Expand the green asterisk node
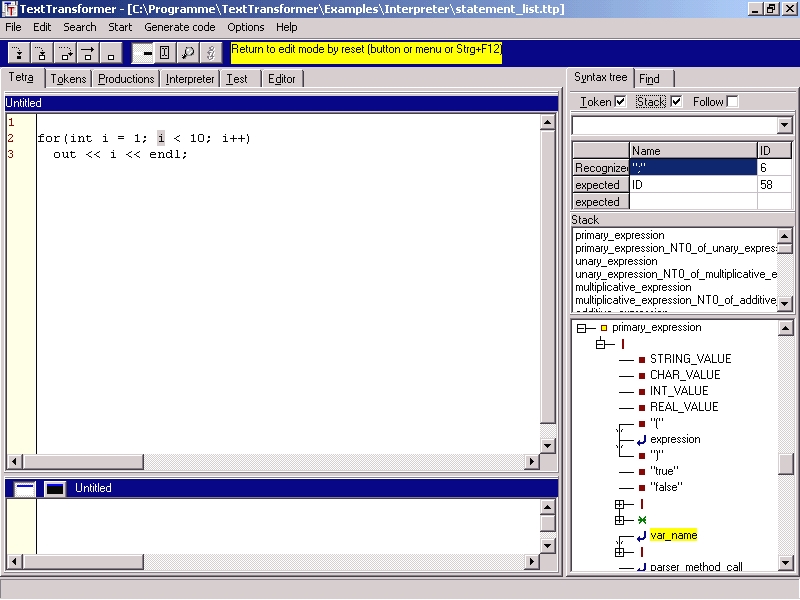This screenshot has height=600, width=800. pos(619,520)
